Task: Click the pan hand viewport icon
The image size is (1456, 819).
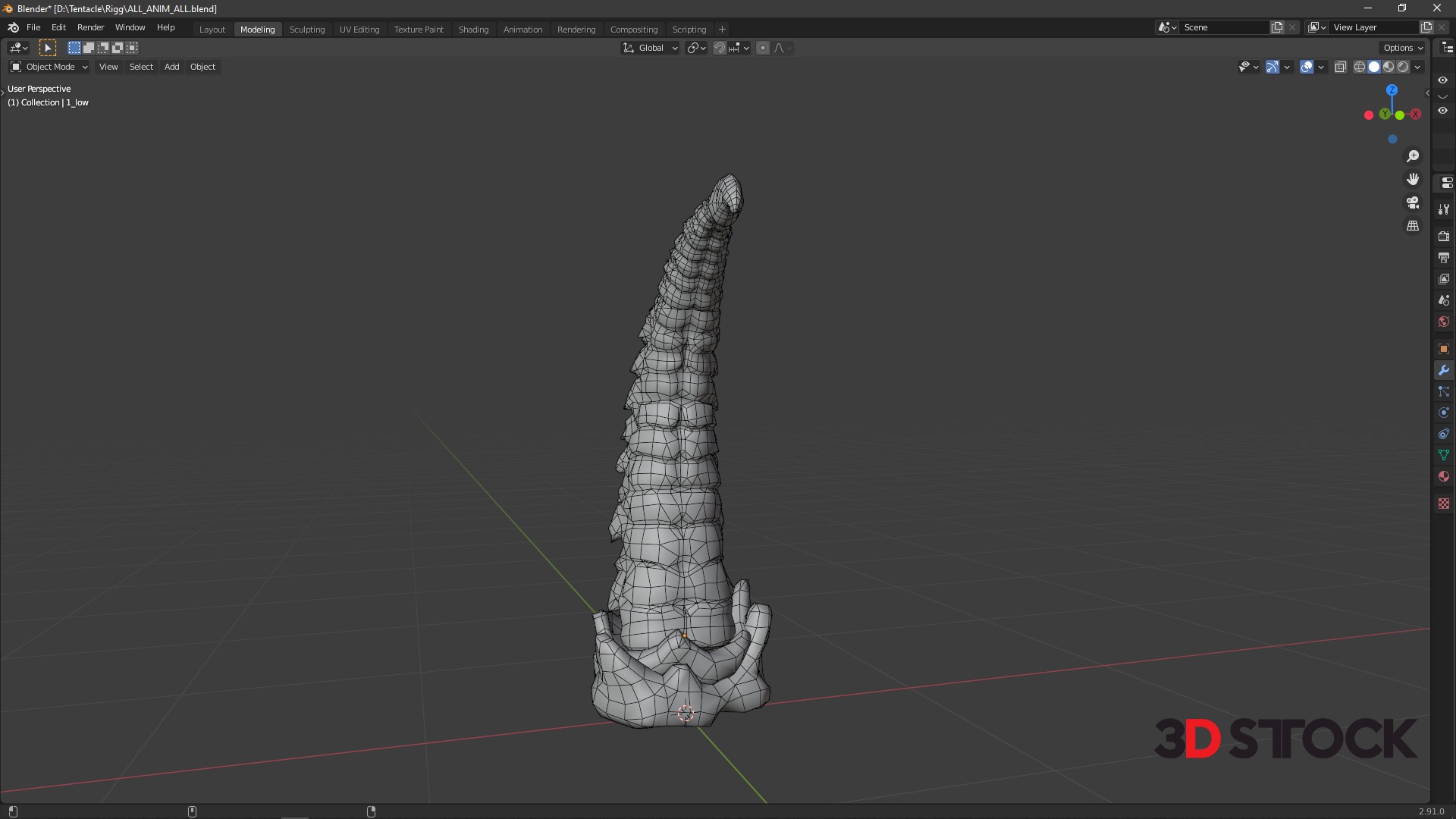Action: click(1413, 179)
